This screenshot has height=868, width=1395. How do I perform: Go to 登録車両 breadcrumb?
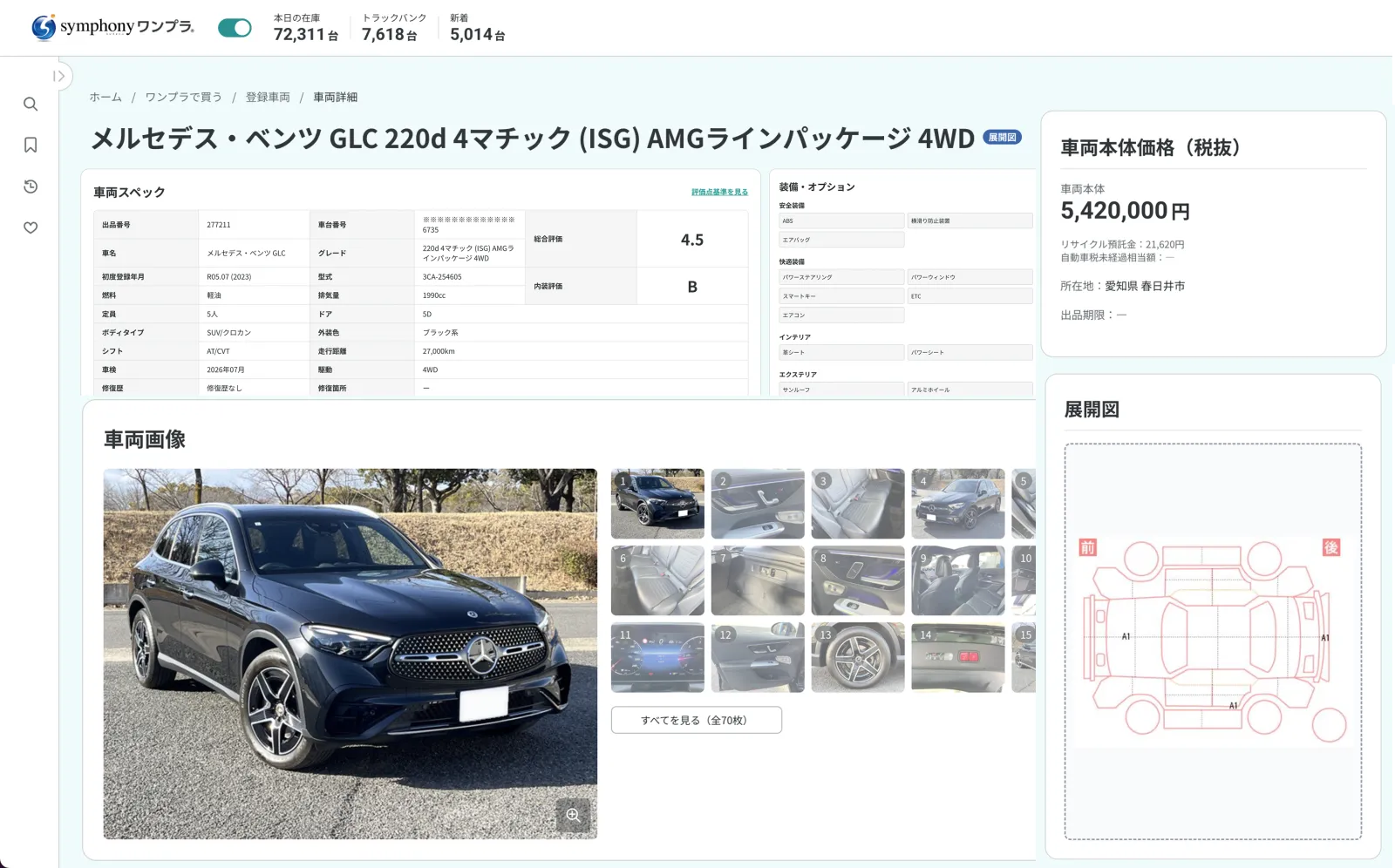pos(268,97)
